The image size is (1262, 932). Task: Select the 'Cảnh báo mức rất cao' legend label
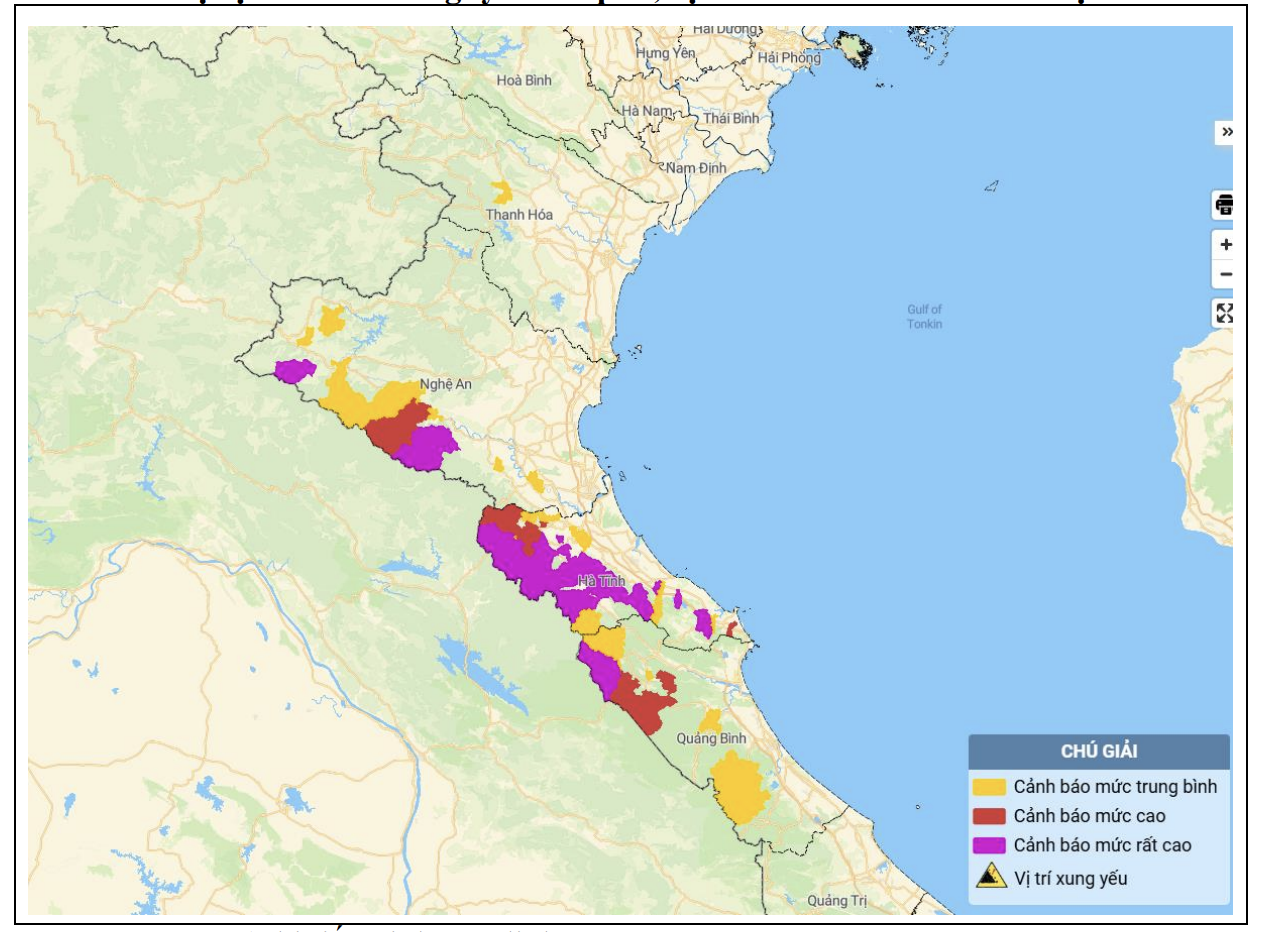pos(1102,846)
